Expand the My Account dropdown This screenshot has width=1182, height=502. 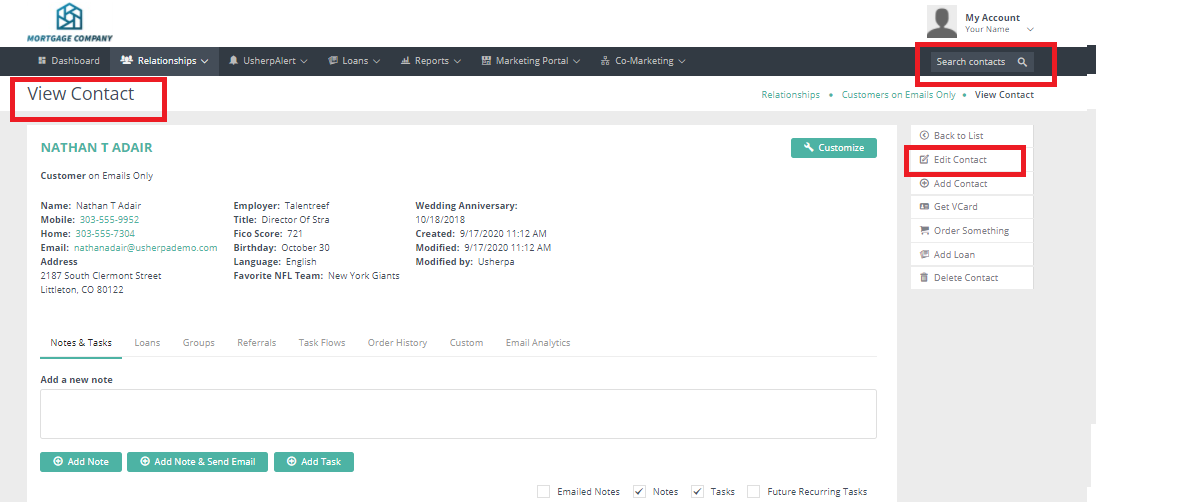pos(1029,29)
